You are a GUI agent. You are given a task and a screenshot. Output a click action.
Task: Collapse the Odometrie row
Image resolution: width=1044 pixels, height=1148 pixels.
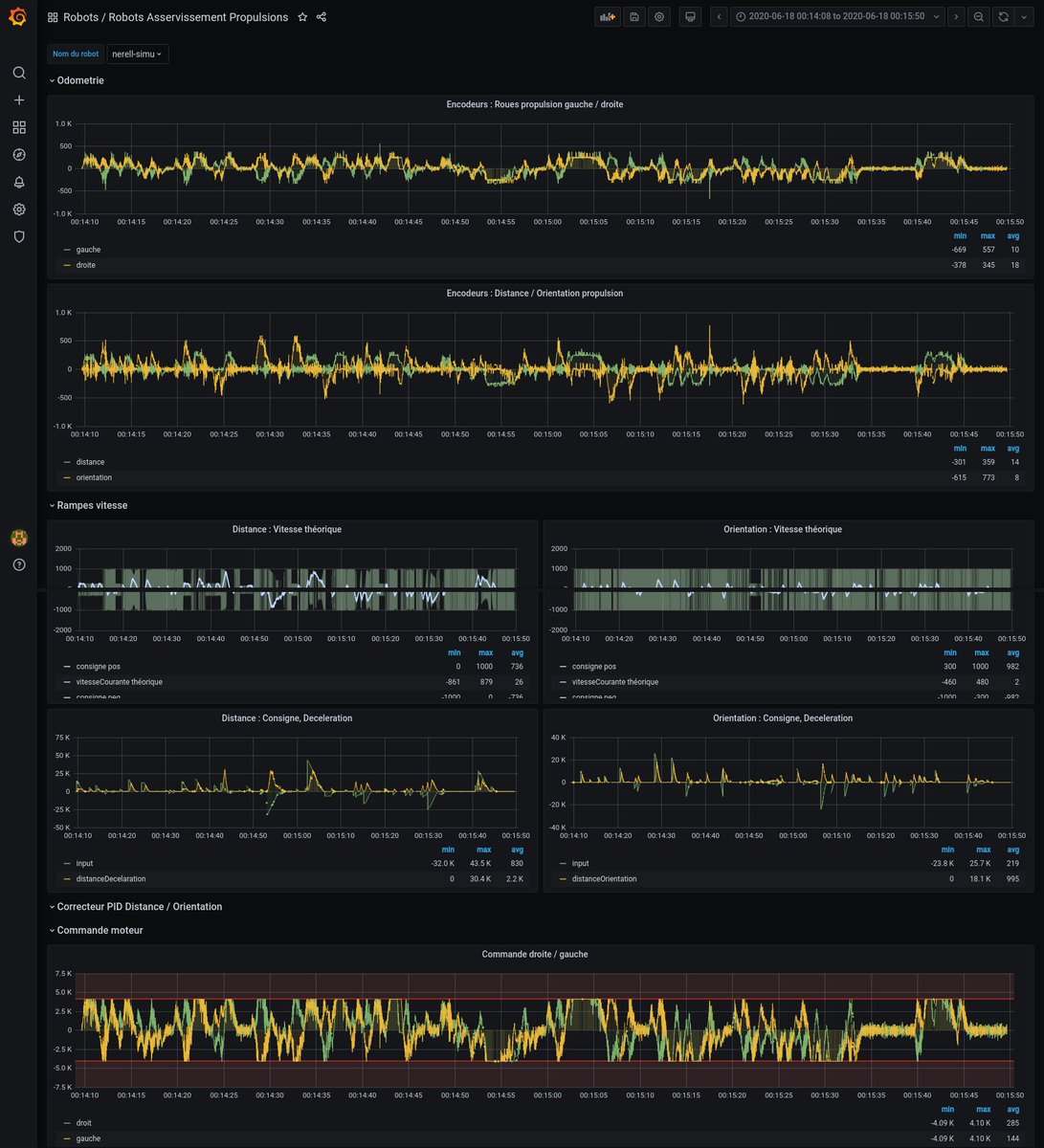click(x=79, y=80)
